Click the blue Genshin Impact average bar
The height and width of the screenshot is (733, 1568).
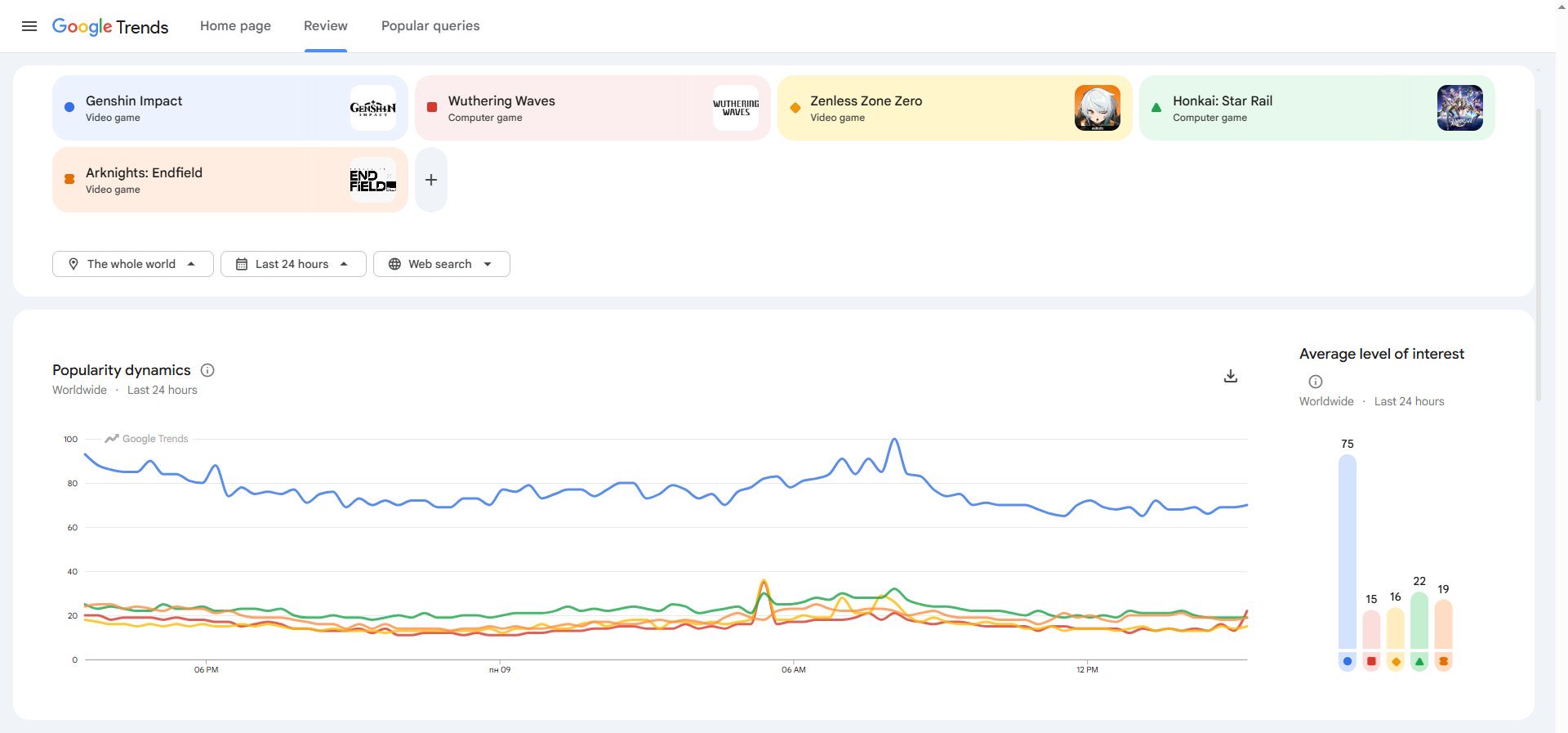tap(1347, 552)
